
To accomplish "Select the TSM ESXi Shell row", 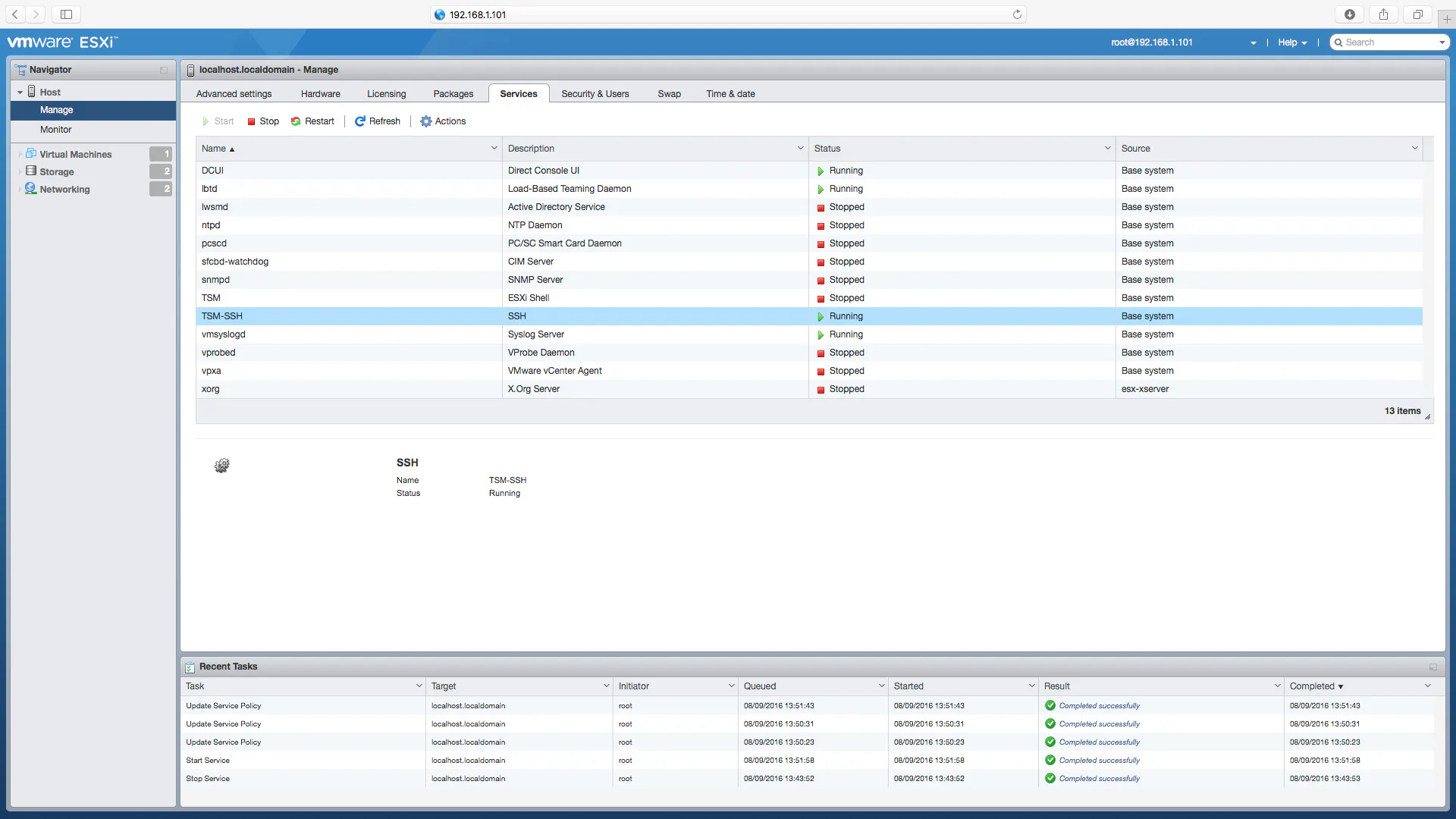I will tap(809, 298).
